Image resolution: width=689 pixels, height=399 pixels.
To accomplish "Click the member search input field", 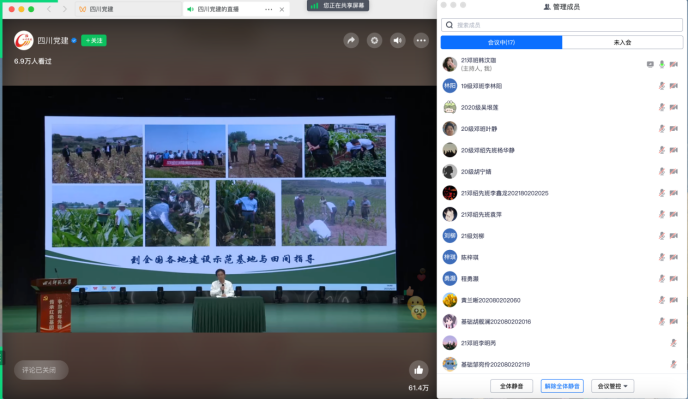I will (x=562, y=25).
